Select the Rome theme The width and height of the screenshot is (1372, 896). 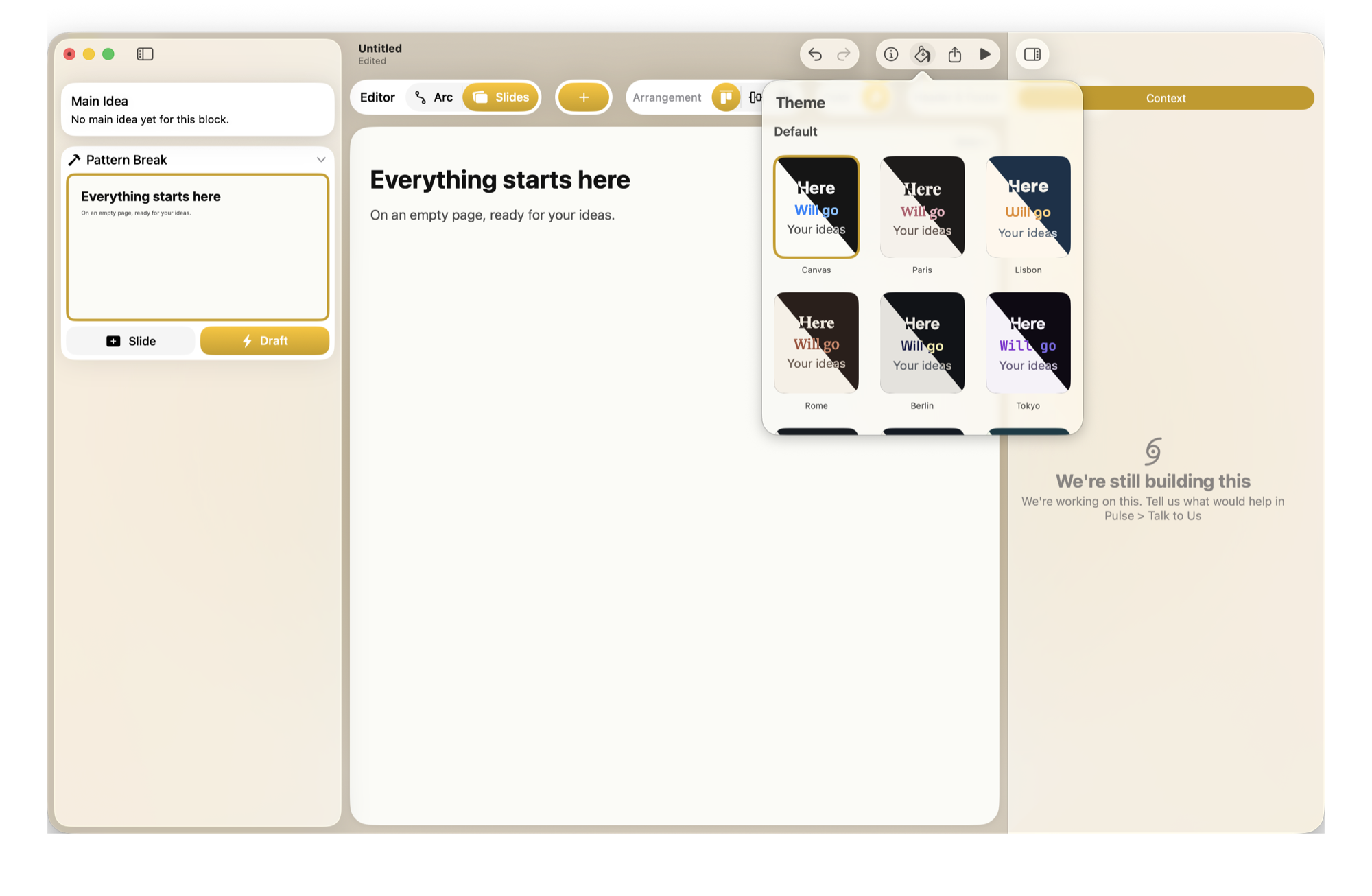coord(816,343)
